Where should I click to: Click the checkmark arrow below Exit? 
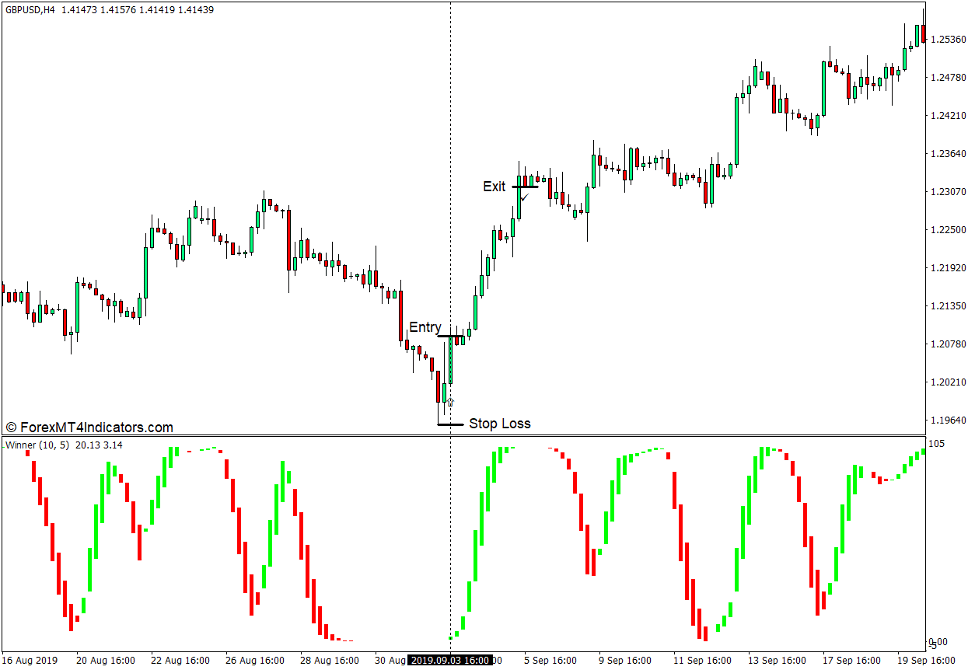coord(524,199)
